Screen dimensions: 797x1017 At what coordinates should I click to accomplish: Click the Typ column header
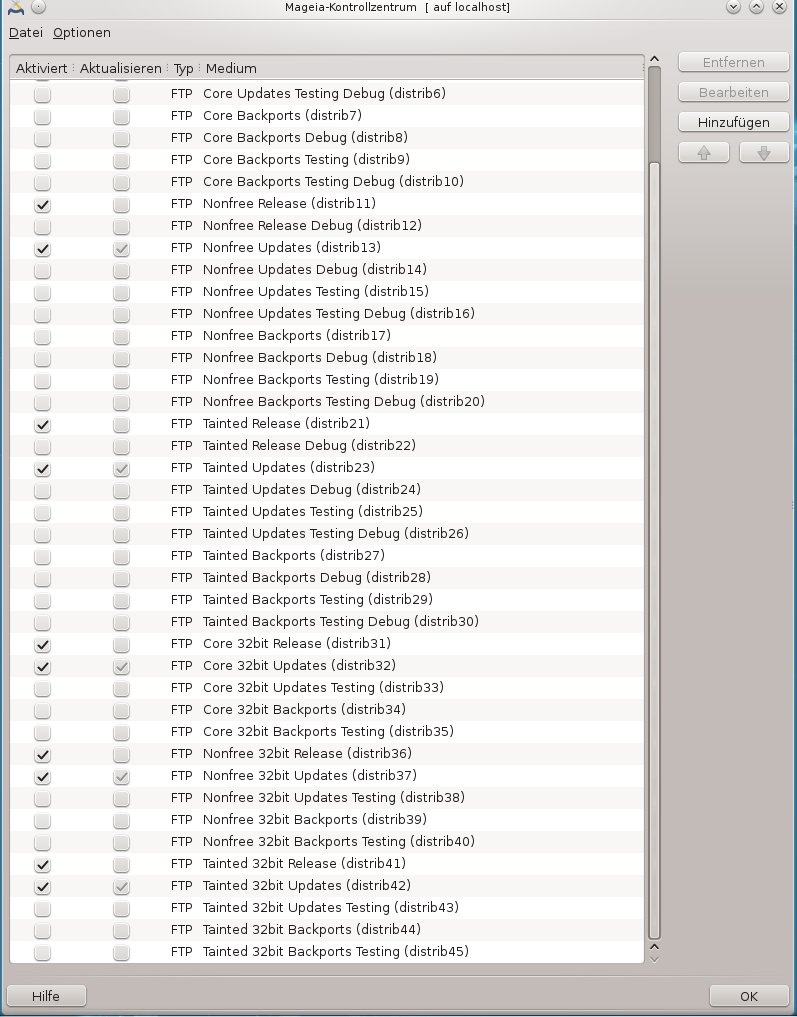[x=184, y=68]
